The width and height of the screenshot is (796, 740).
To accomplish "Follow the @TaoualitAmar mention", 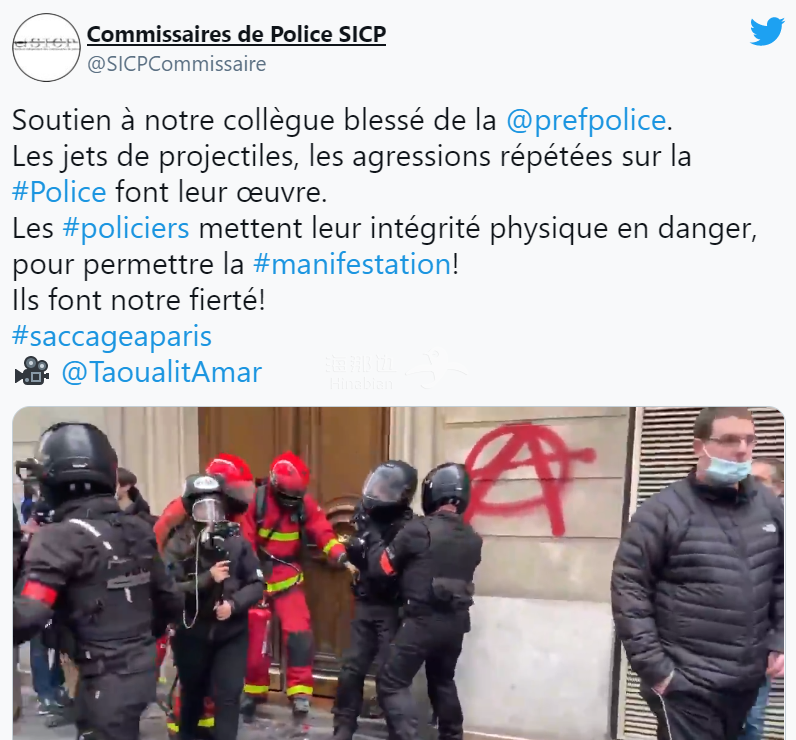I will click(x=161, y=372).
